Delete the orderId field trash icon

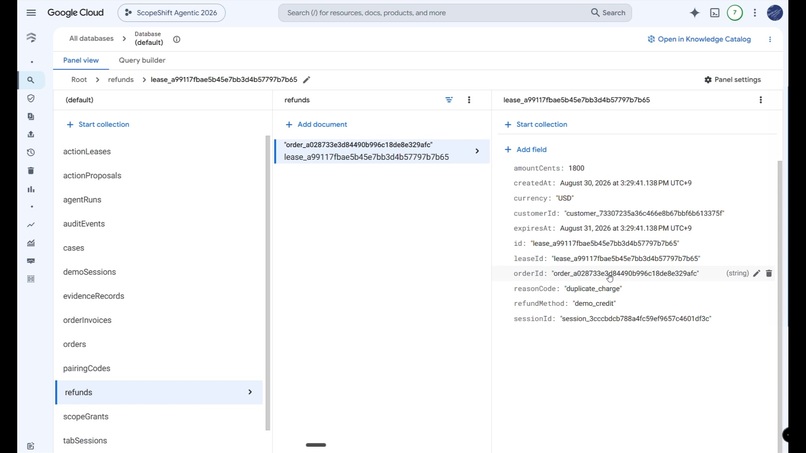(x=769, y=274)
